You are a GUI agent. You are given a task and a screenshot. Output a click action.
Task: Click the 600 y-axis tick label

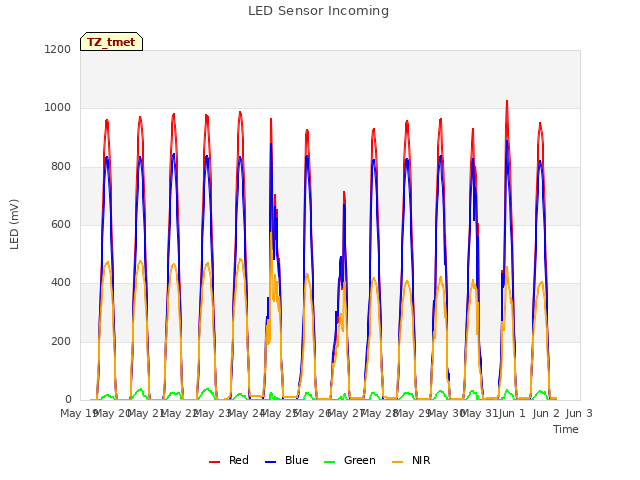(61, 224)
